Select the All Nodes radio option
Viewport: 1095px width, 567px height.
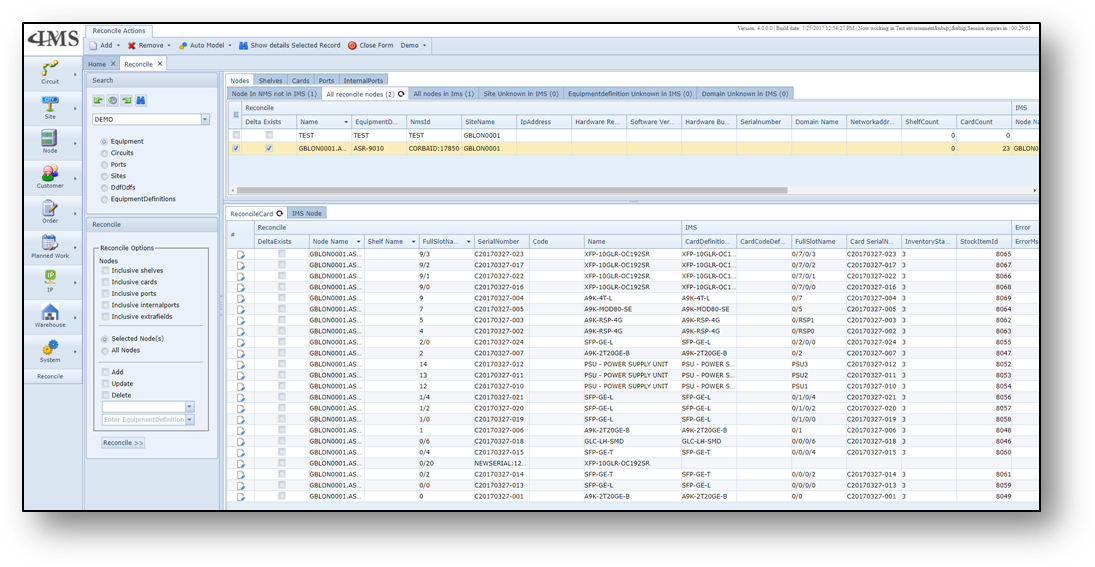(x=105, y=350)
